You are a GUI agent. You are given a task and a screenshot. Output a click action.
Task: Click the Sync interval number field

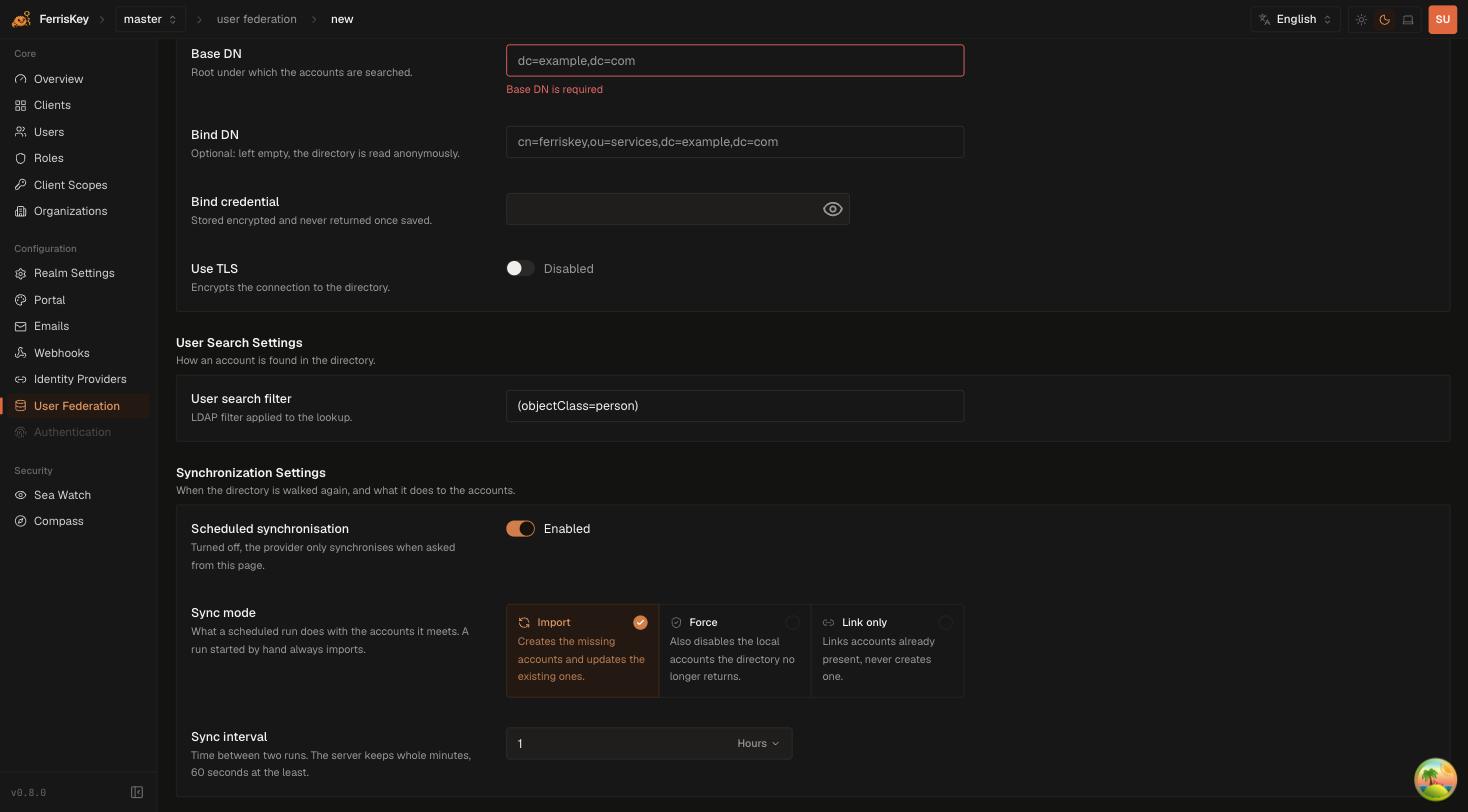point(617,743)
